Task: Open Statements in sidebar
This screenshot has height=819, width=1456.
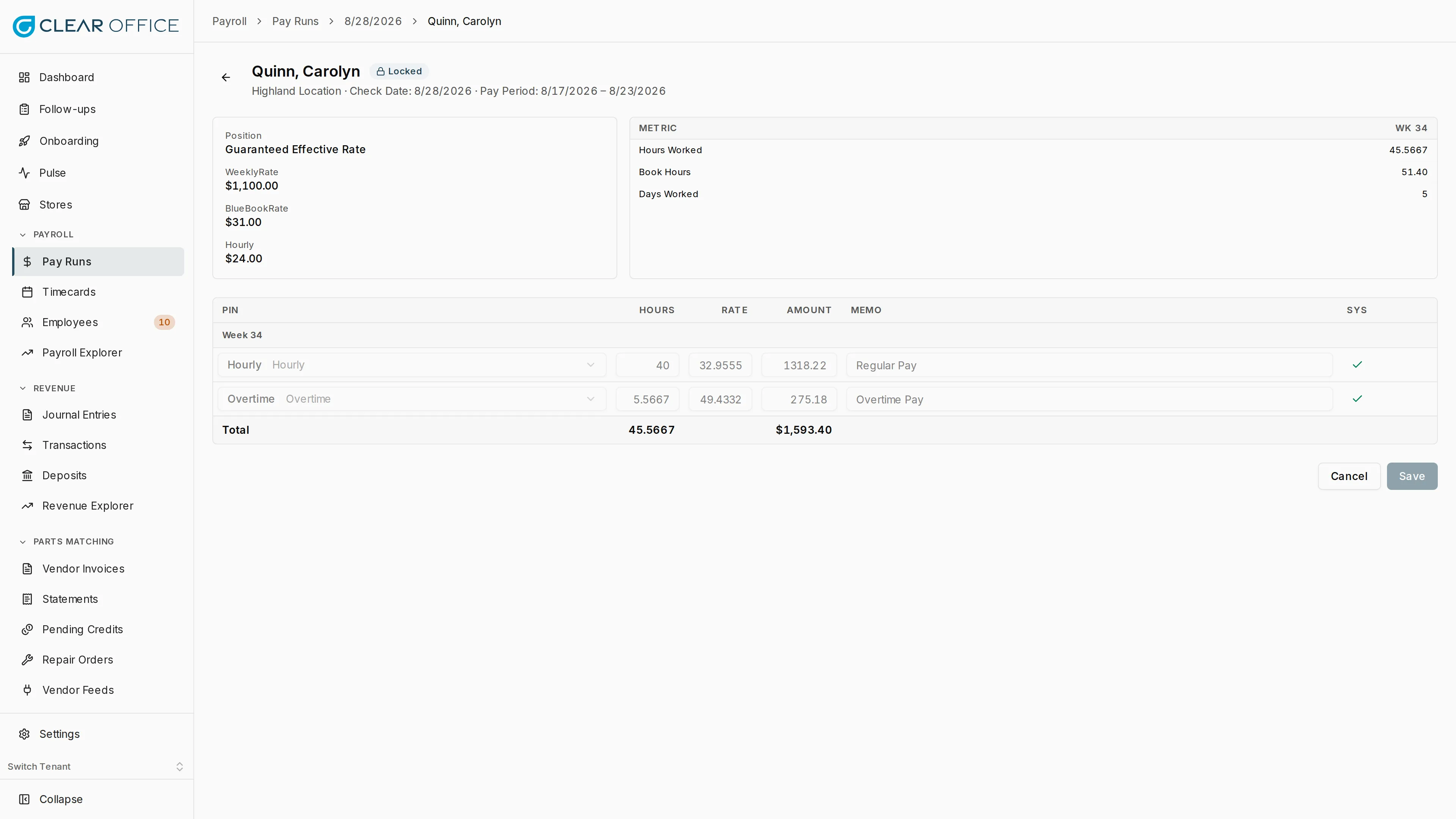Action: pos(98,599)
